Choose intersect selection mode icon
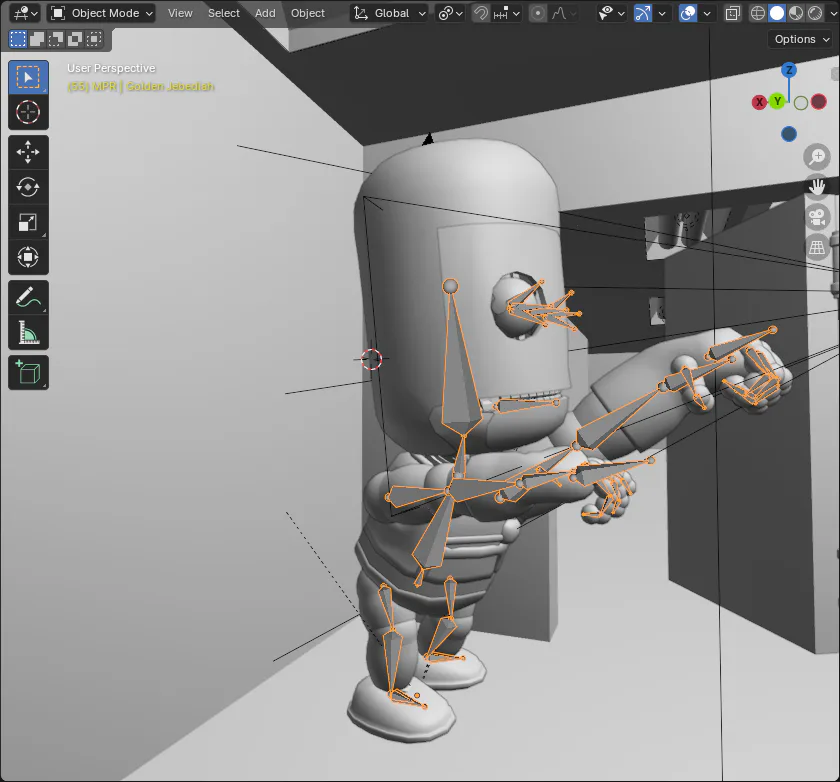This screenshot has width=840, height=782. [94, 39]
